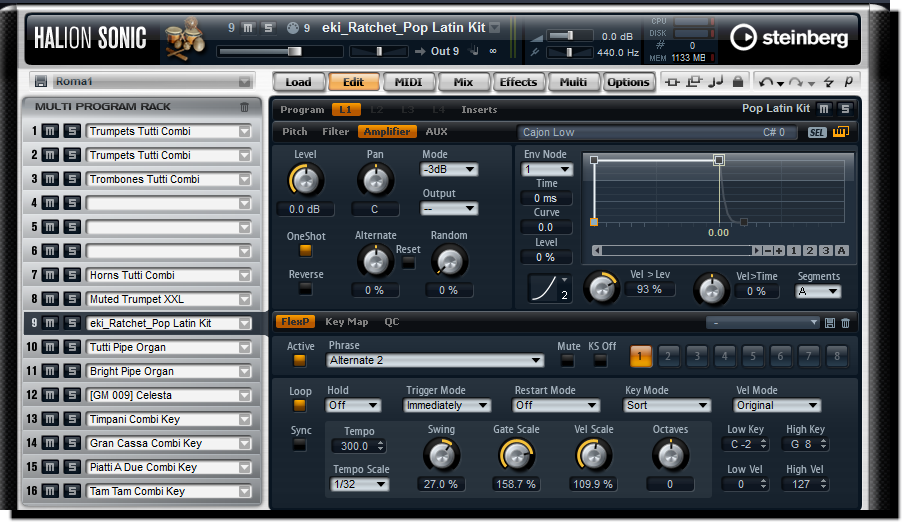
Task: Click envelope button 1 below the graph
Action: point(794,250)
